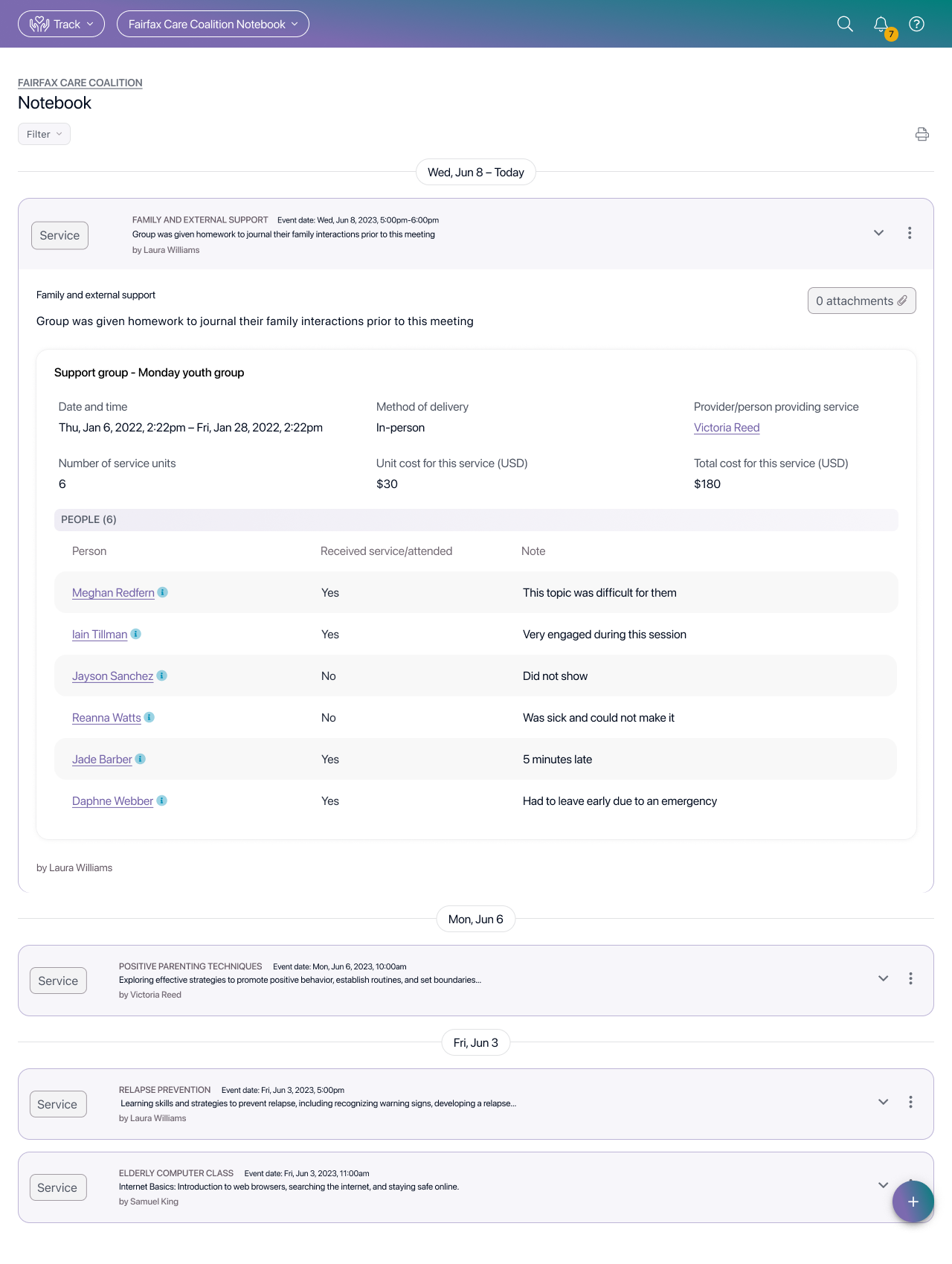Open the Filter dropdown
Screen dimensions: 952x1264
[44, 134]
